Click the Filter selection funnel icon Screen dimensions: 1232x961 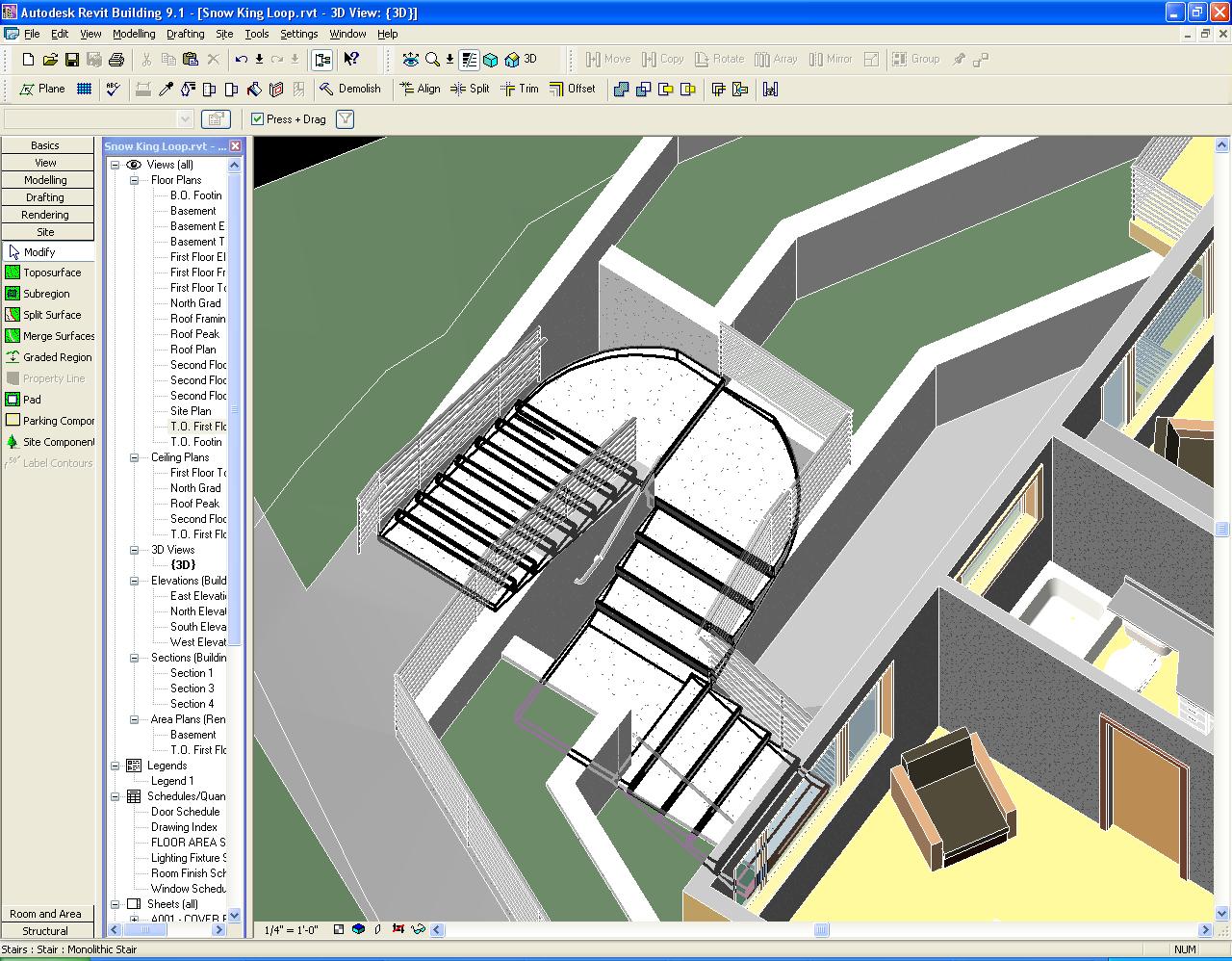[345, 119]
